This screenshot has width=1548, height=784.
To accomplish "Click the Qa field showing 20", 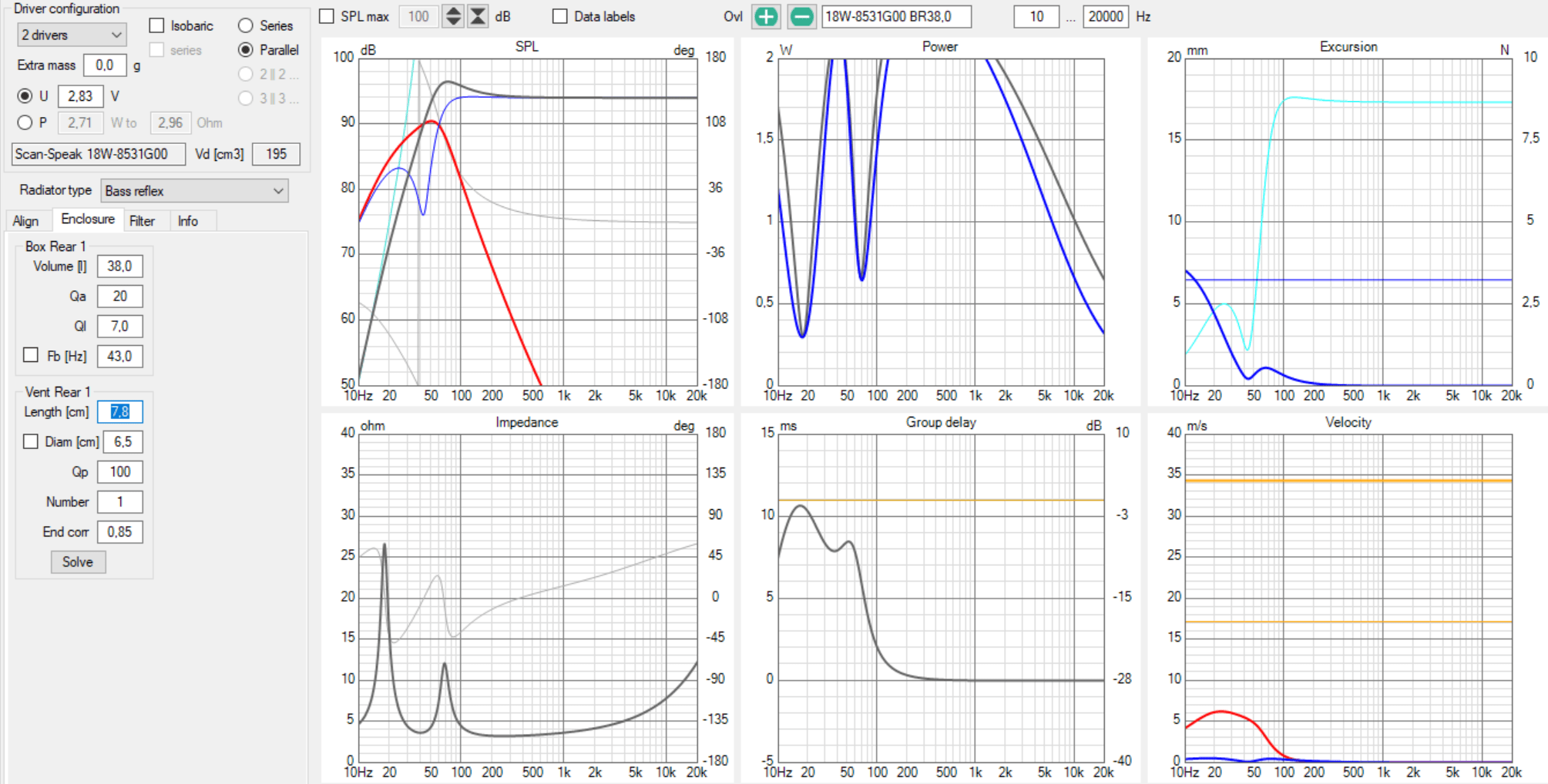I will pos(119,297).
